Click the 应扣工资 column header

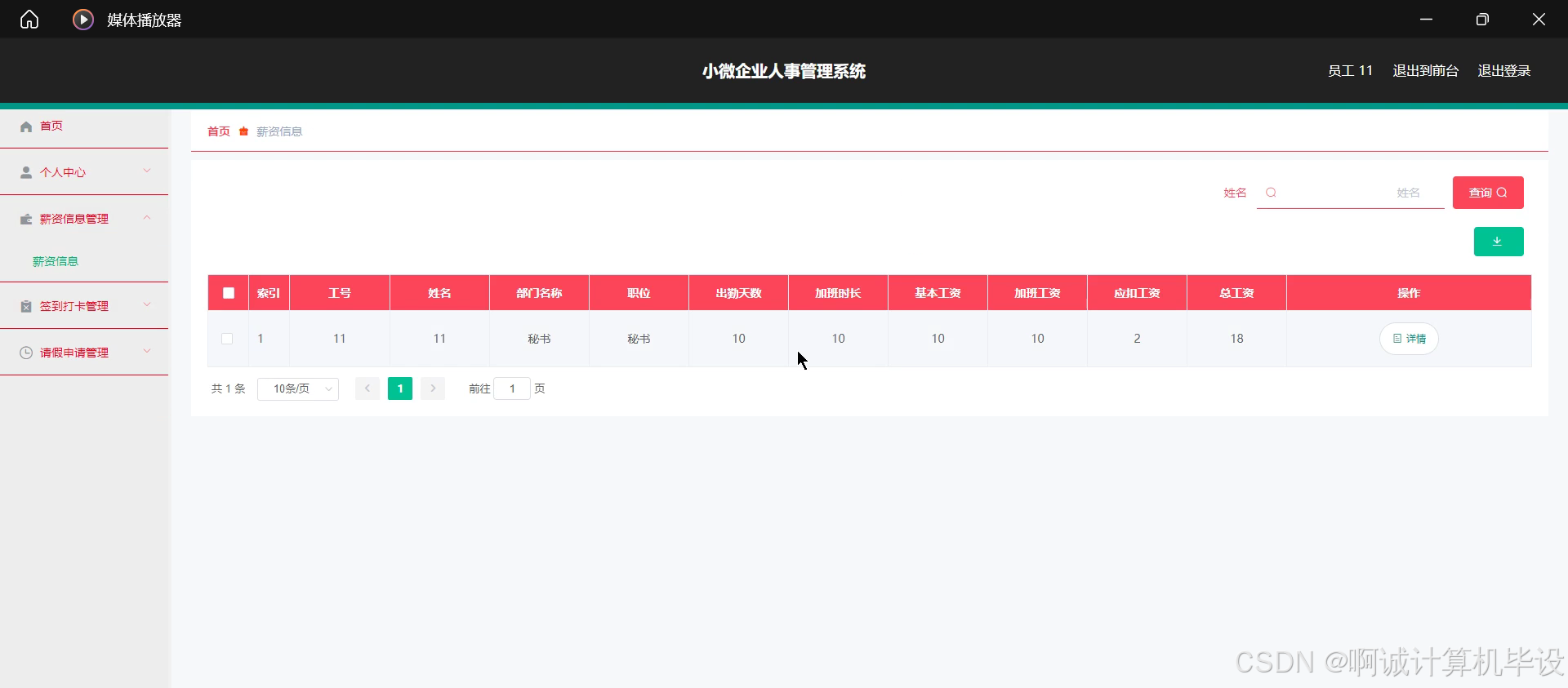pos(1137,293)
